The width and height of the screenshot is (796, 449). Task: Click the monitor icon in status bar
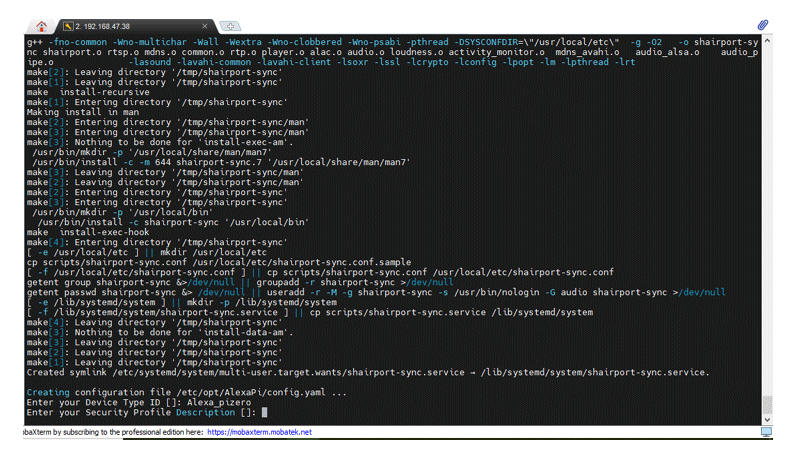pyautogui.click(x=766, y=432)
